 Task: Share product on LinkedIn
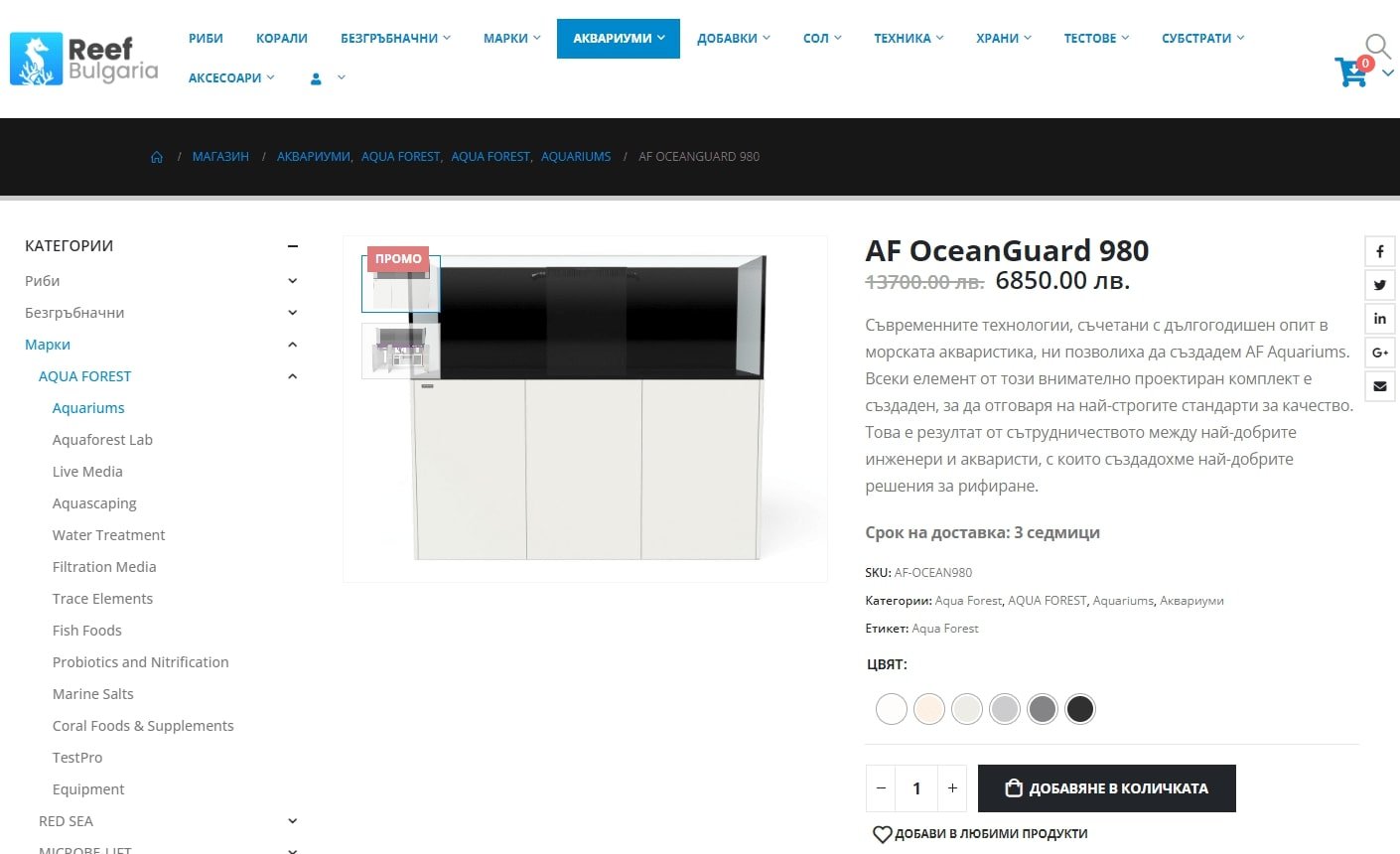[x=1380, y=319]
